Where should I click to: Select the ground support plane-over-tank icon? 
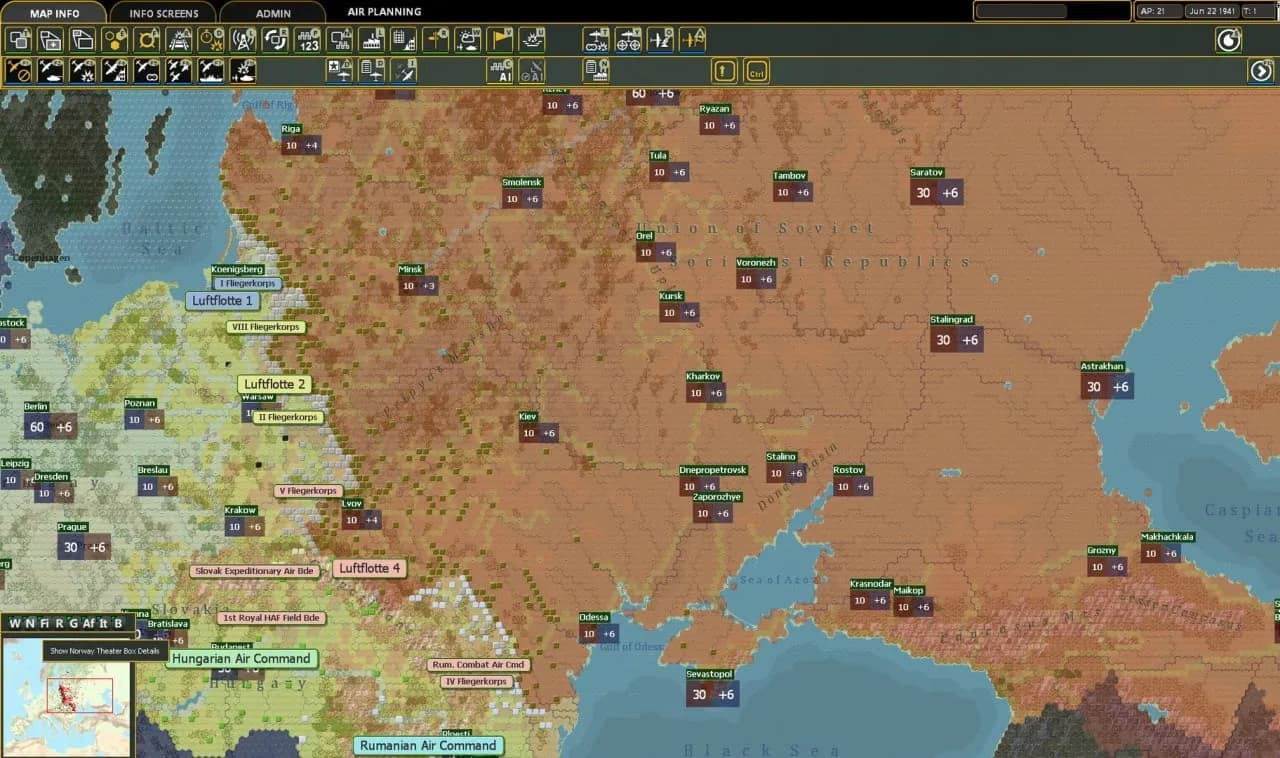[x=51, y=71]
